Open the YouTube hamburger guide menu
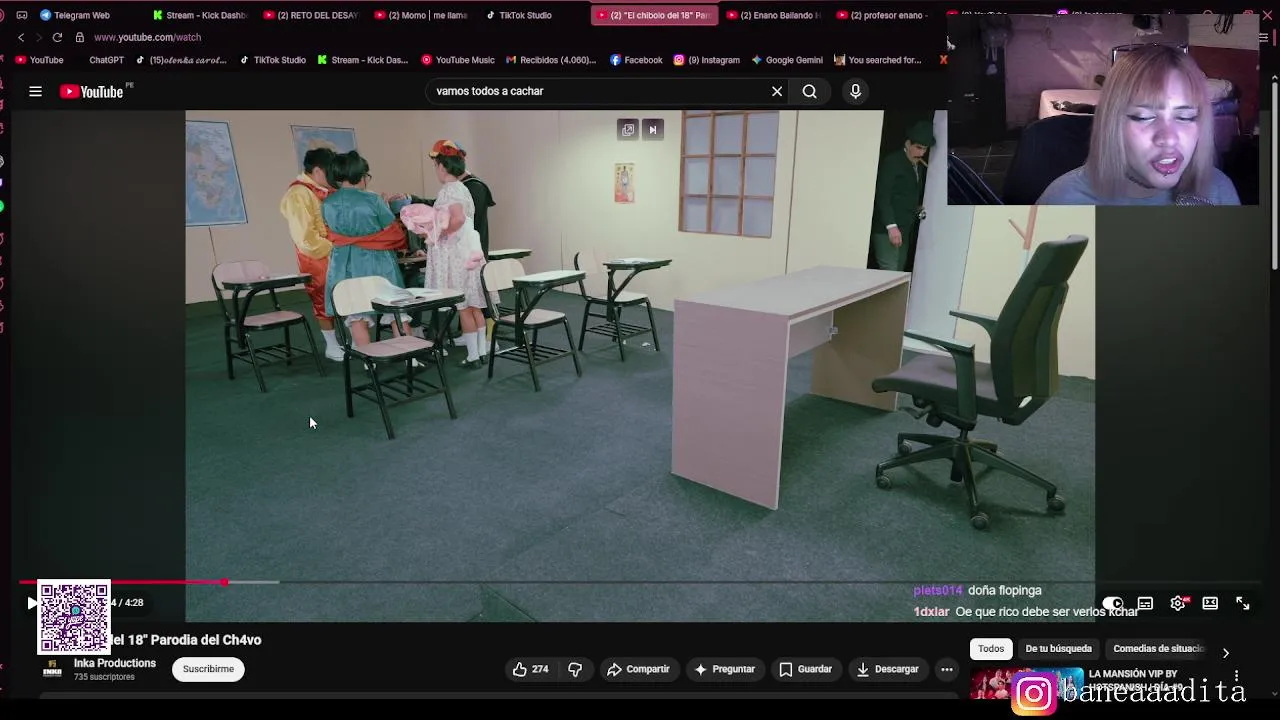The height and width of the screenshot is (720, 1280). point(35,91)
